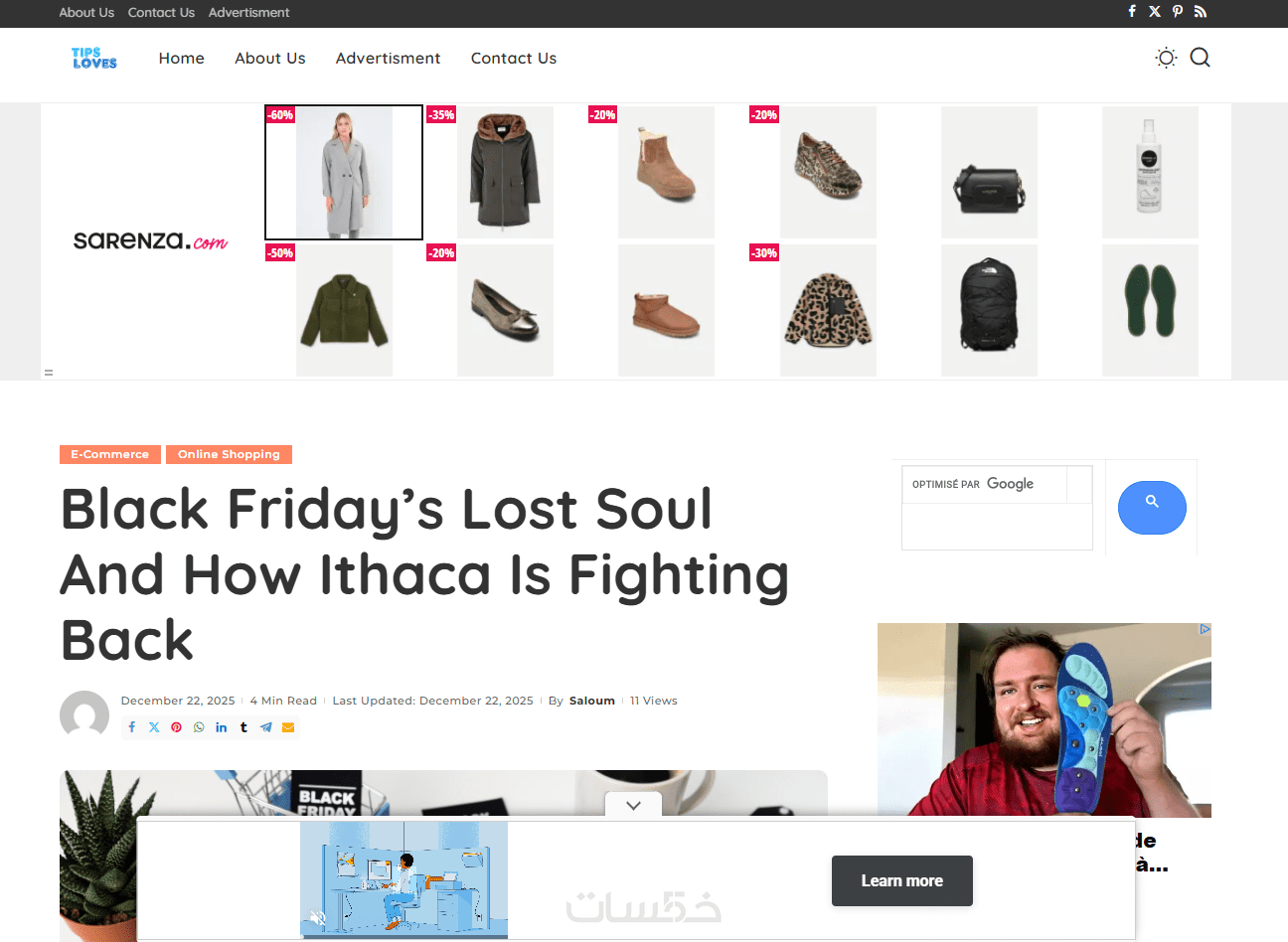
Task: Toggle dark mode sun icon
Action: (x=1167, y=58)
